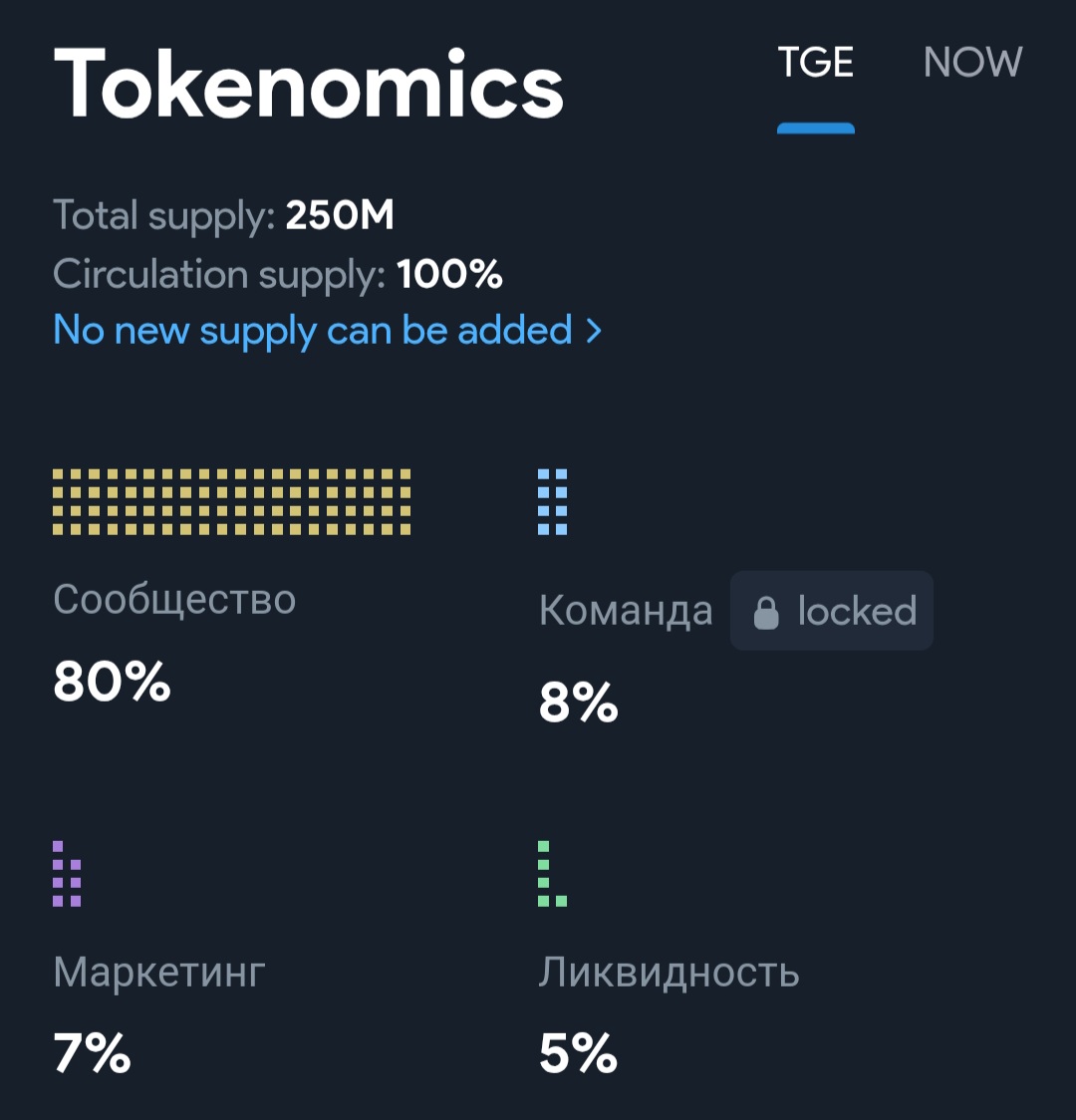The height and width of the screenshot is (1120, 1076).
Task: Click the locked badge next to Команда
Action: click(832, 611)
